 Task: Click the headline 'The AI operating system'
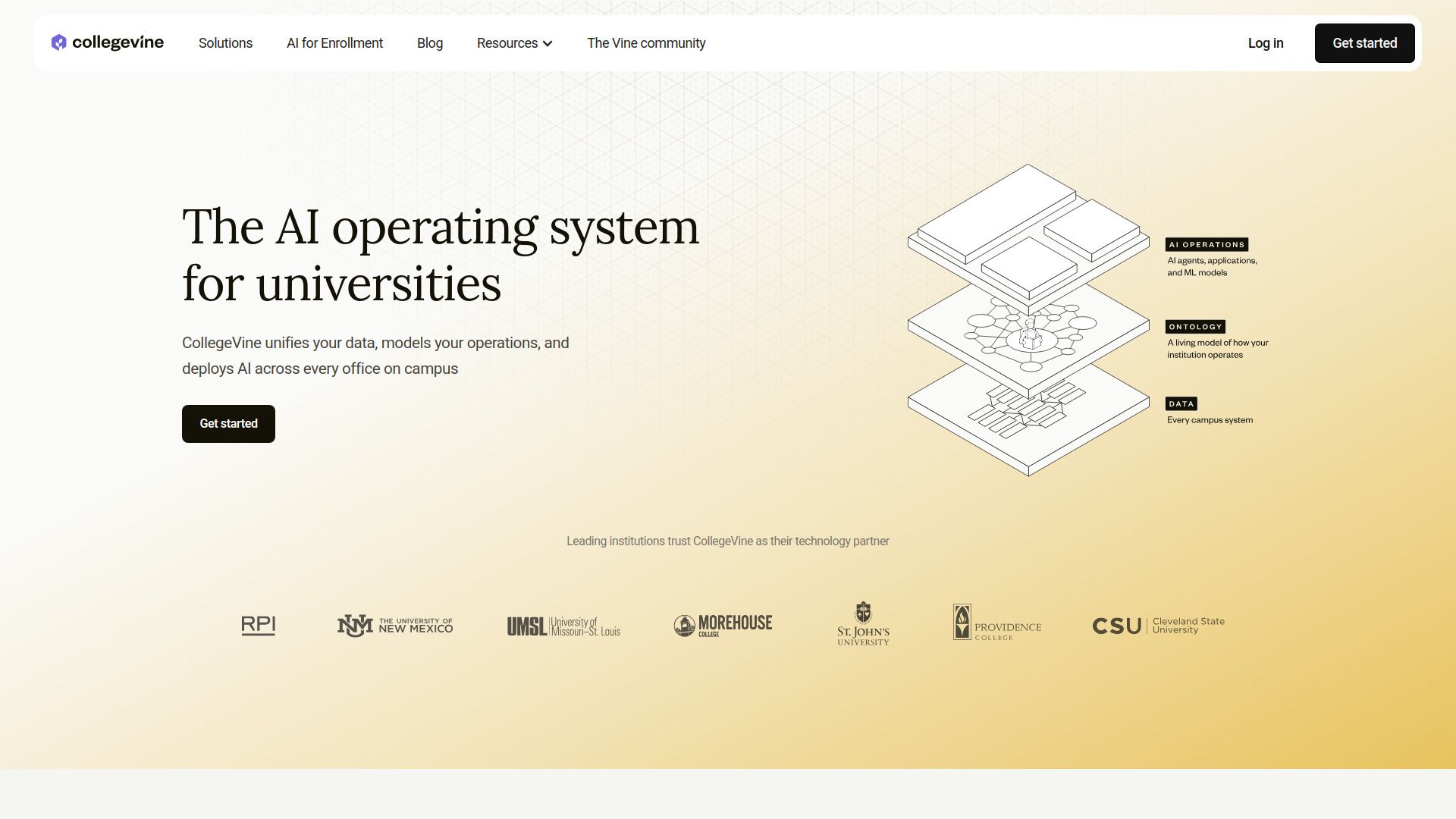441,227
